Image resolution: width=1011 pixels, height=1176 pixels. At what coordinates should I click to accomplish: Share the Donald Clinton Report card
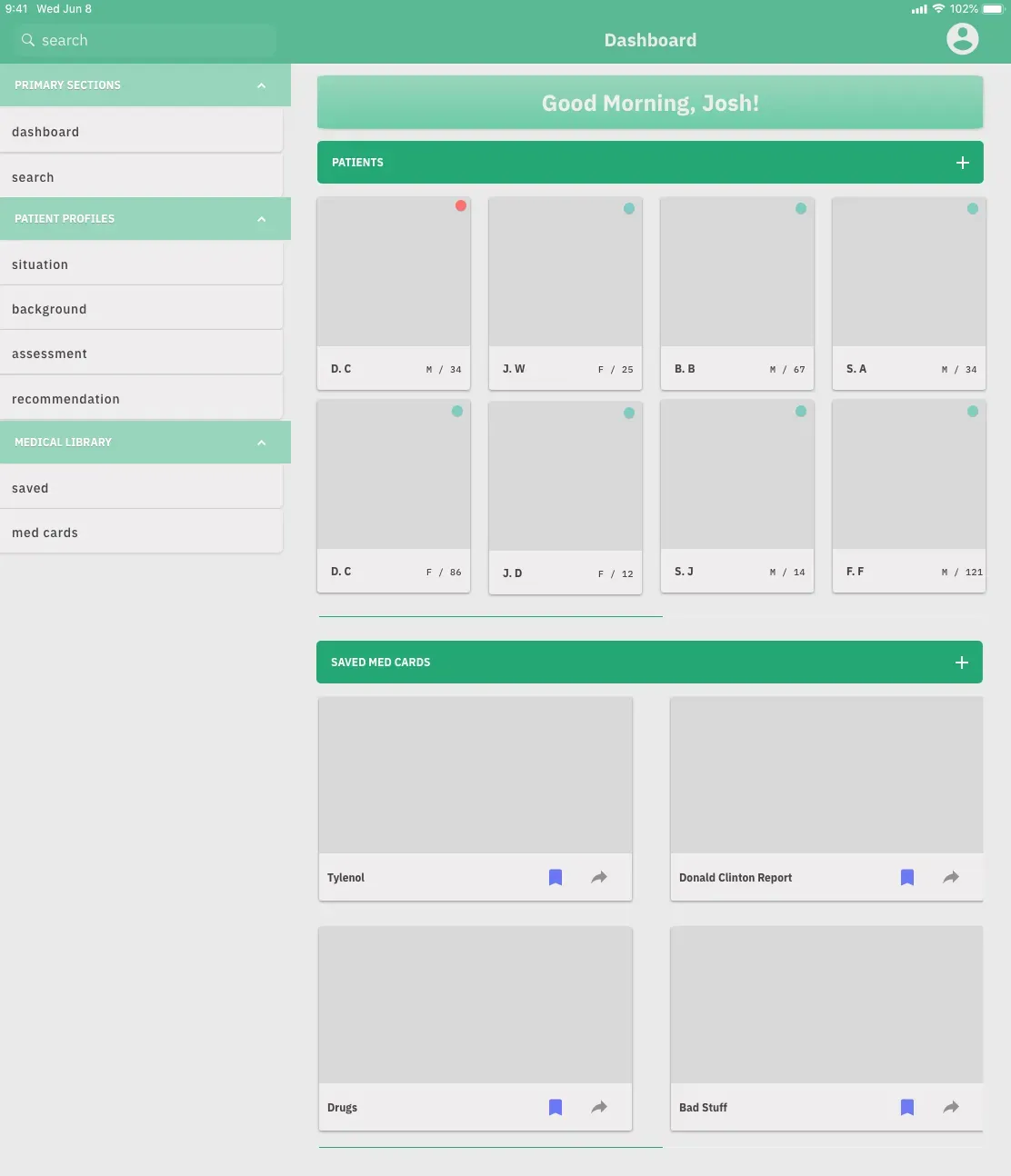pos(951,877)
